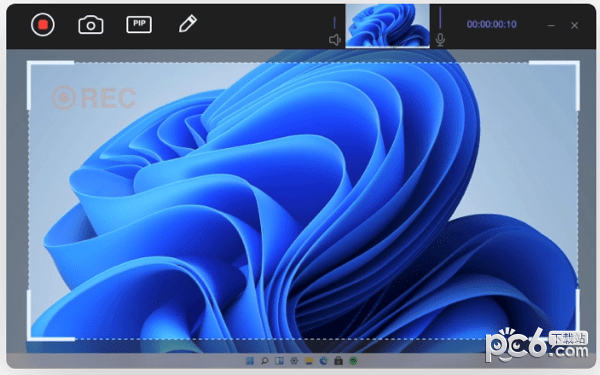Click the REC watermark in the capture area
Image resolution: width=600 pixels, height=375 pixels.
(x=94, y=98)
